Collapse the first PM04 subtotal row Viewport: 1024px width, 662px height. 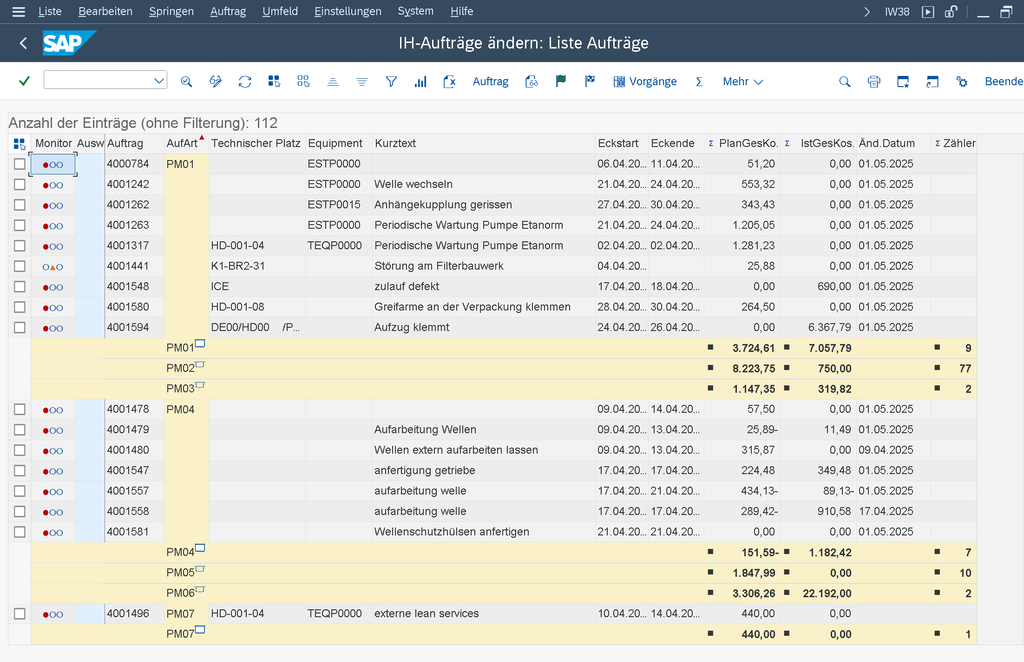[200, 548]
